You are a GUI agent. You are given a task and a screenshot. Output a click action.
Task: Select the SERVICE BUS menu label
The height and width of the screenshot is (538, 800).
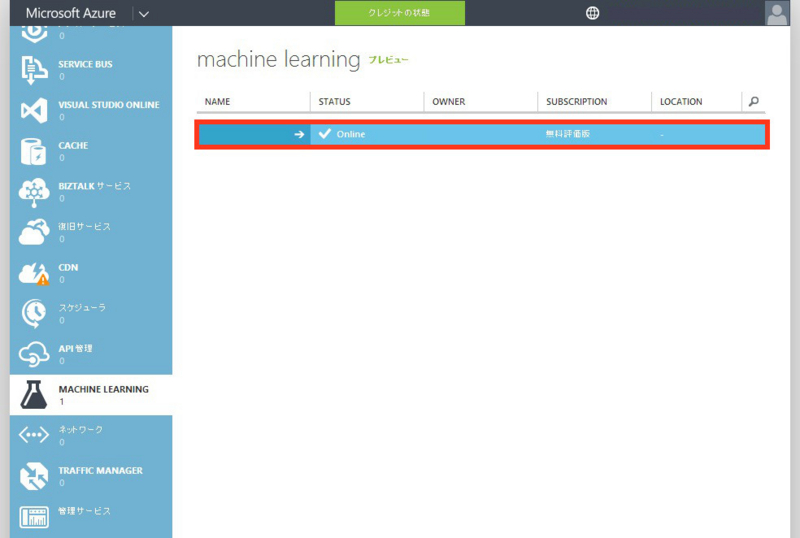85,64
